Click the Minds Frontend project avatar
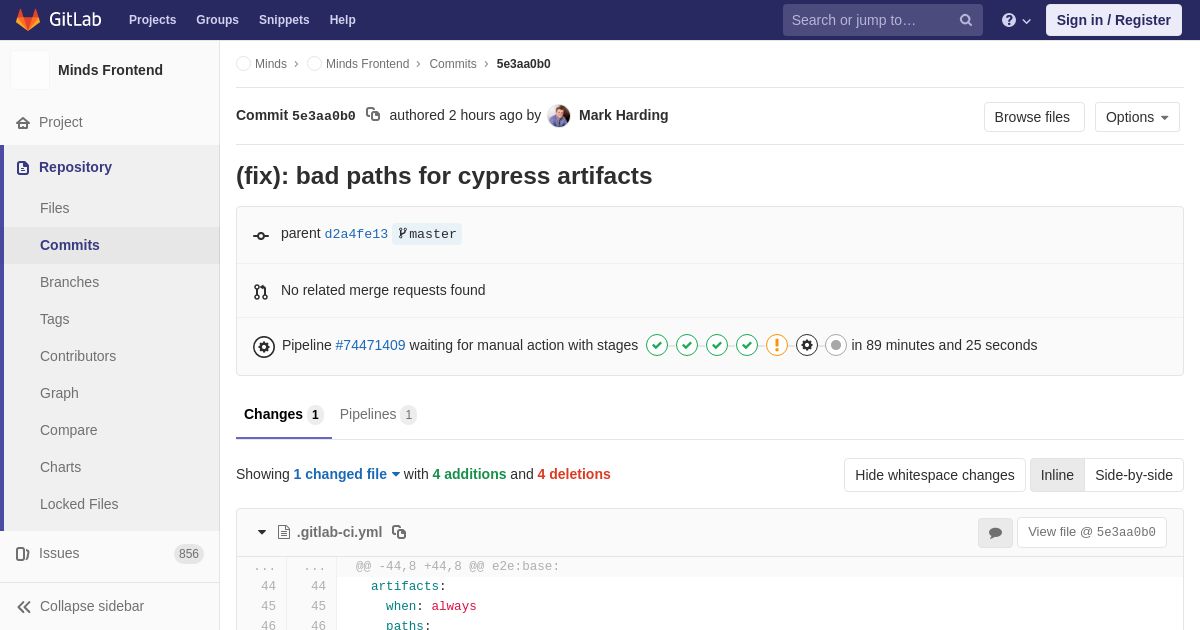The image size is (1200, 630). coord(30,70)
